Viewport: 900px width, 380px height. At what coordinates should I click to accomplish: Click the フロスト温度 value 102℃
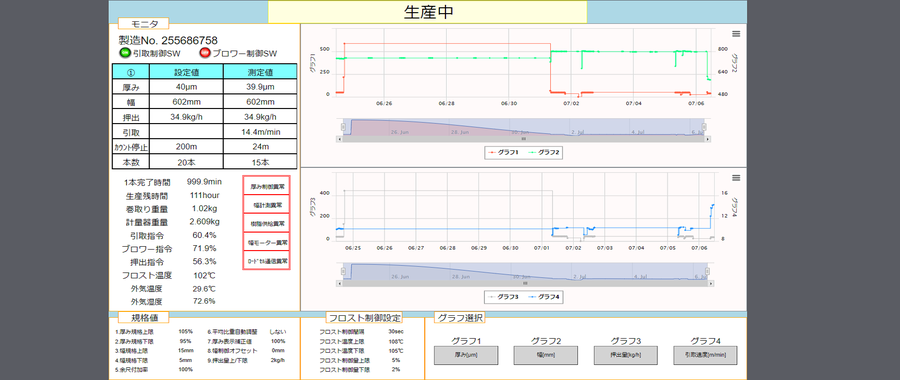point(204,274)
